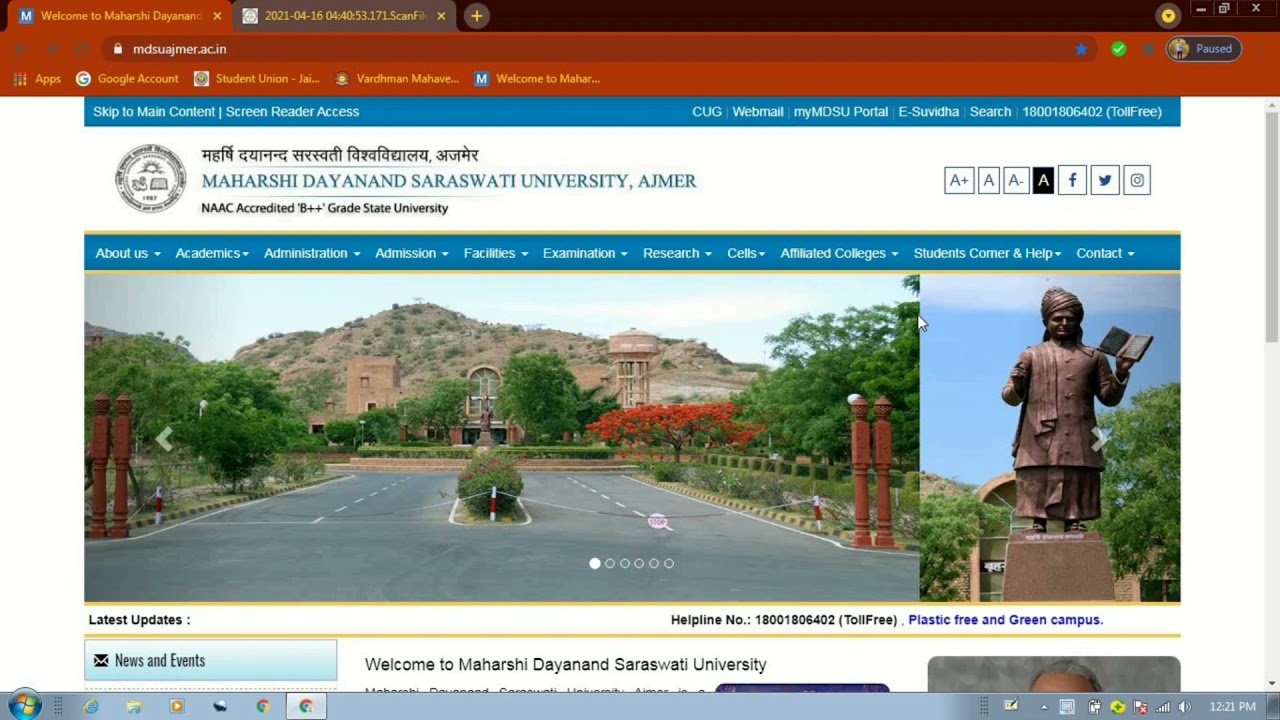Open the university Twitter icon
The width and height of the screenshot is (1280, 720).
coord(1104,180)
